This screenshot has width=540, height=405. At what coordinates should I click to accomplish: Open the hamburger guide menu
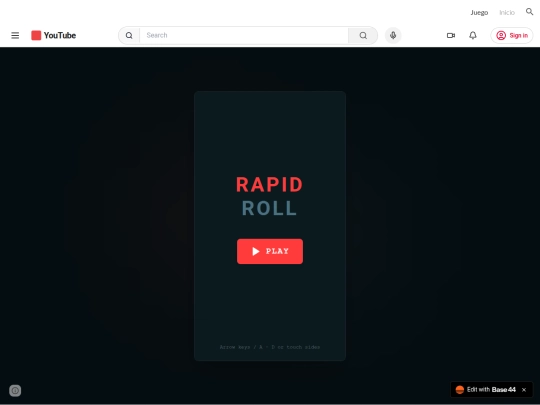[15, 35]
